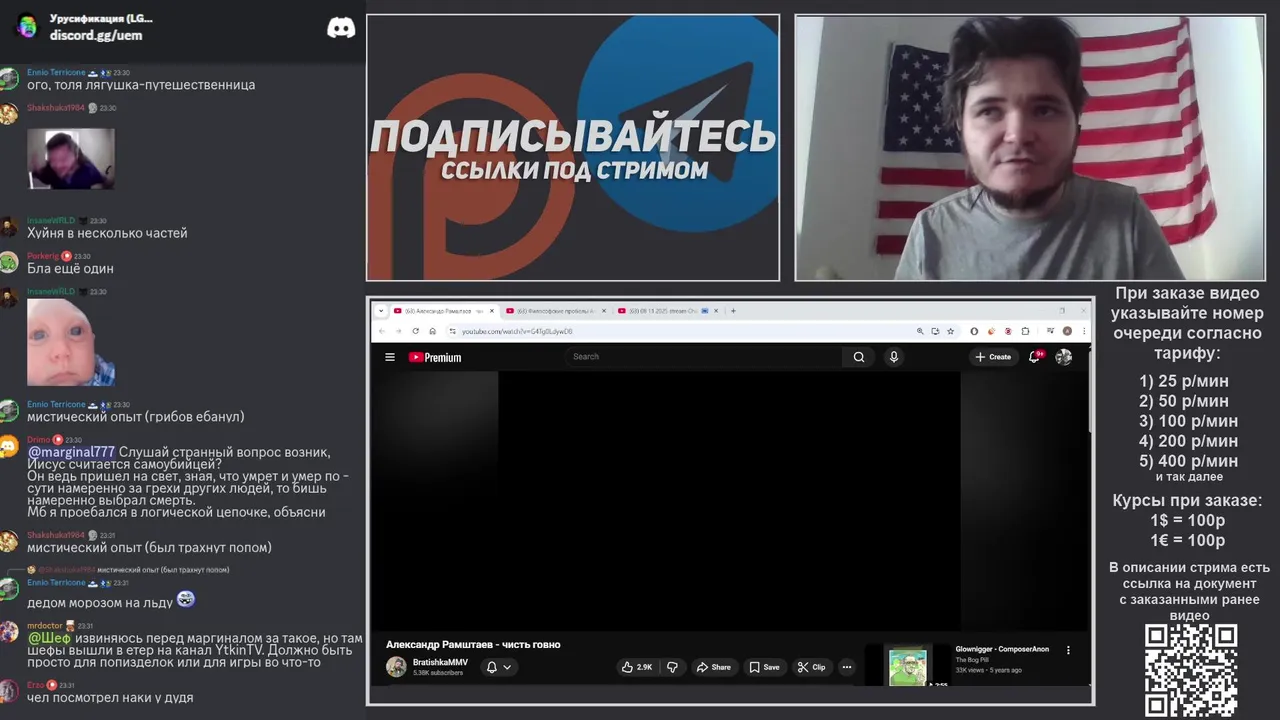Expand the browser tab search dropdown
This screenshot has width=1280, height=720.
pyautogui.click(x=380, y=311)
